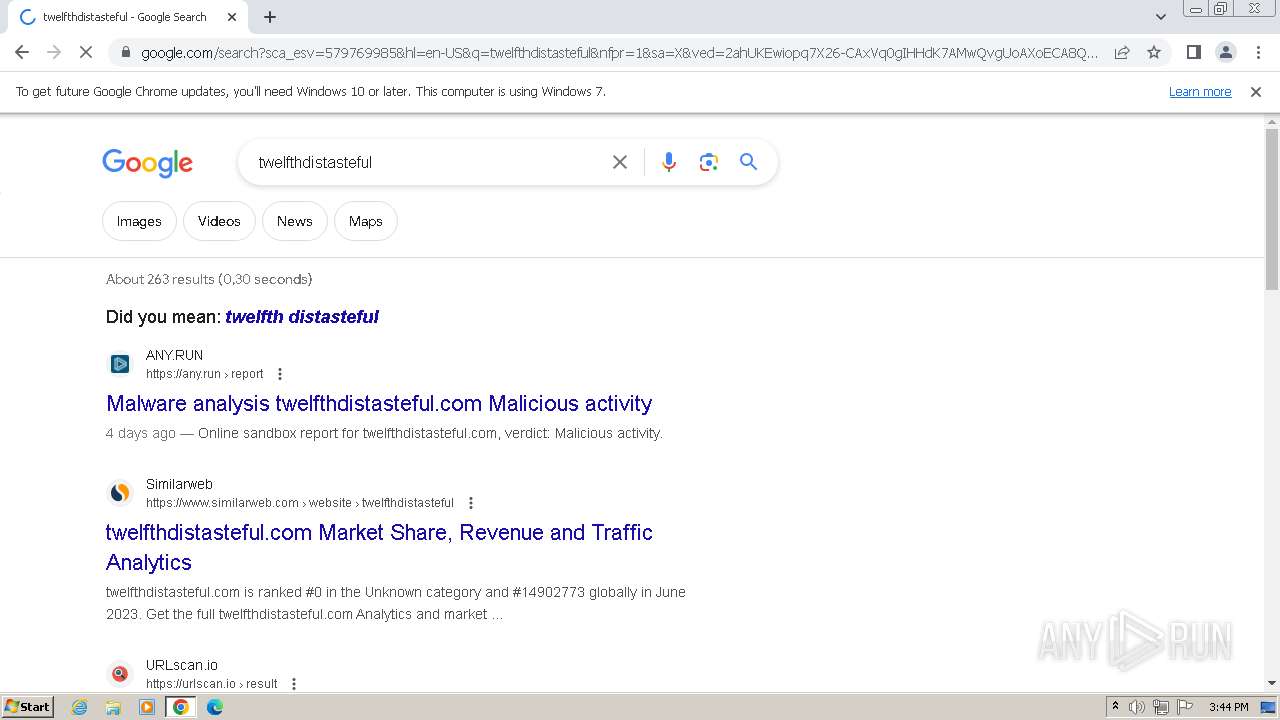This screenshot has width=1280, height=720.
Task: Show hidden system tray icons
Action: pyautogui.click(x=1116, y=707)
